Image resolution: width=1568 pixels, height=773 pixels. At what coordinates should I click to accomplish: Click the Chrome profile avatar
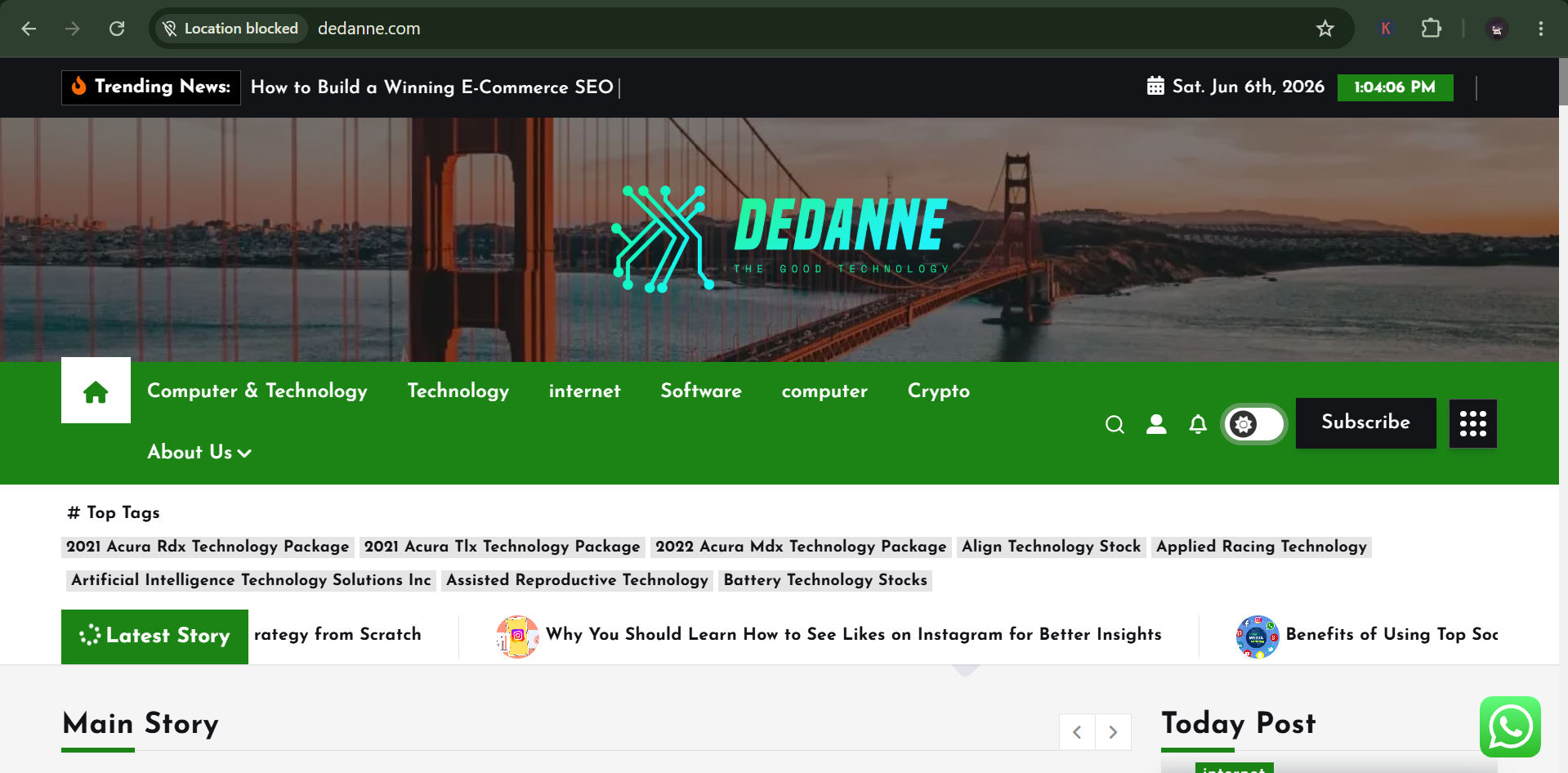tap(1496, 29)
